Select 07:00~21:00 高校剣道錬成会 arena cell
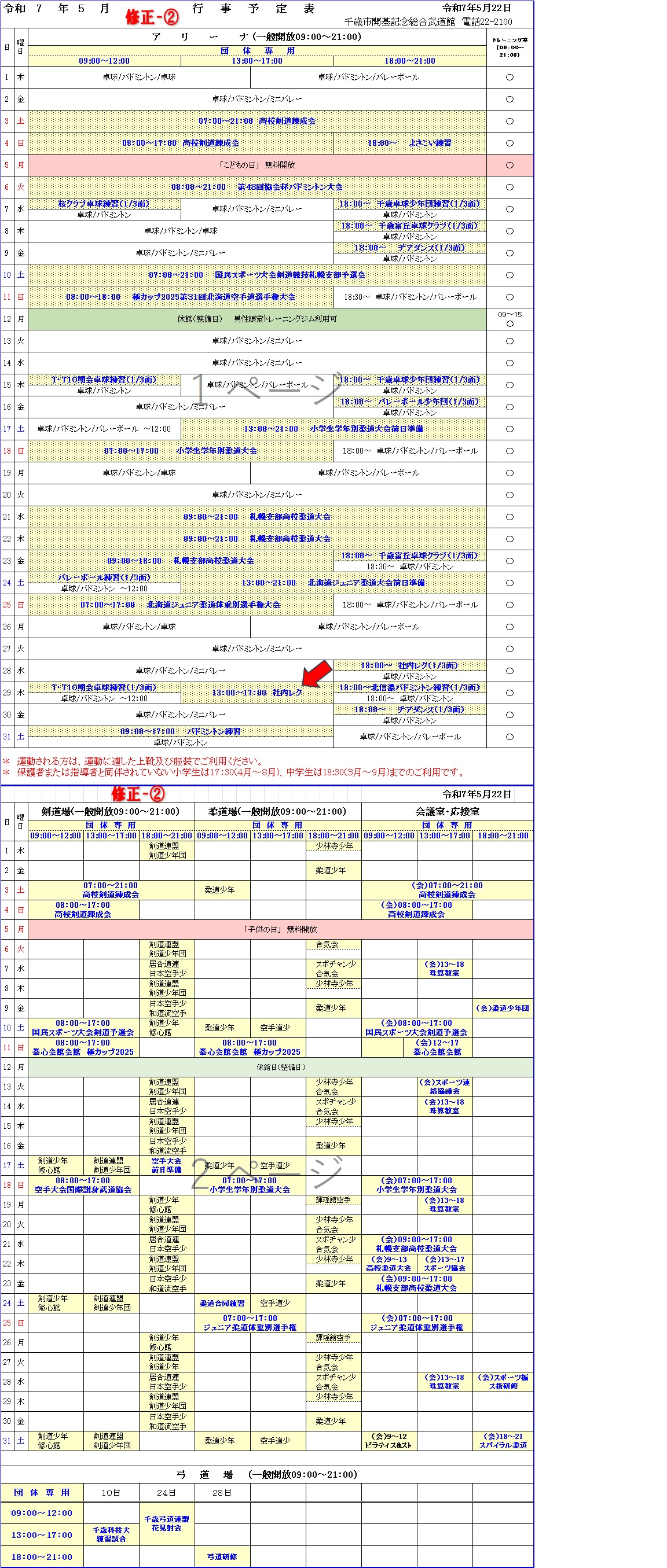Image resolution: width=667 pixels, height=1568 pixels. click(x=257, y=121)
